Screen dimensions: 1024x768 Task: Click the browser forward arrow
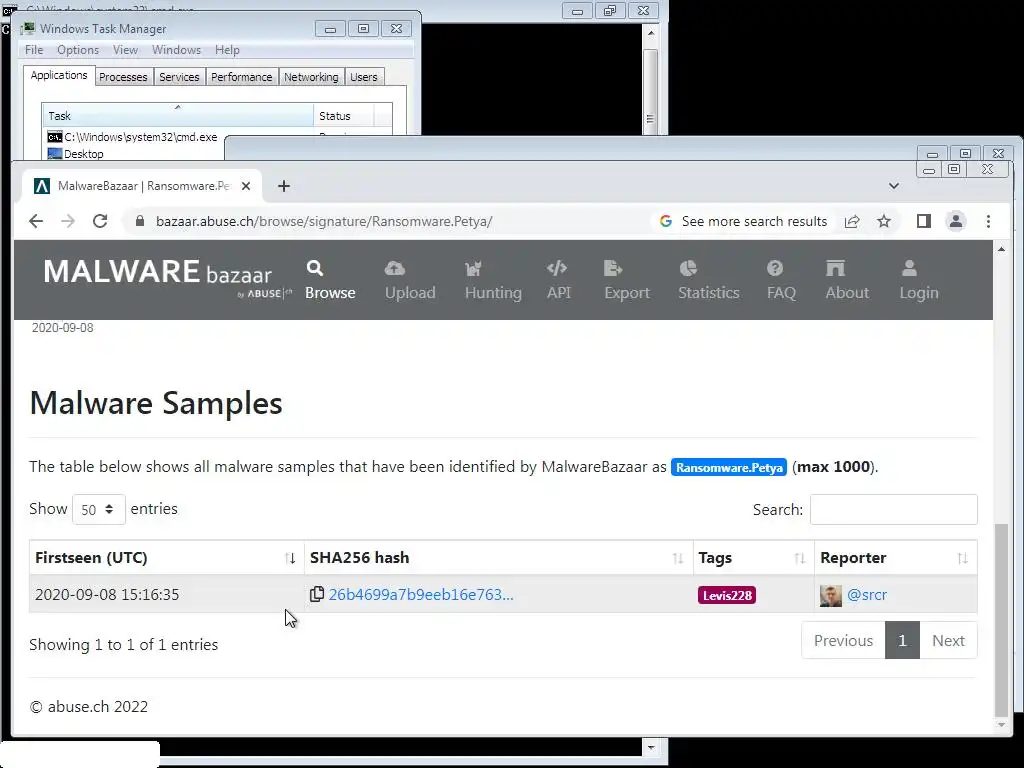pos(68,221)
